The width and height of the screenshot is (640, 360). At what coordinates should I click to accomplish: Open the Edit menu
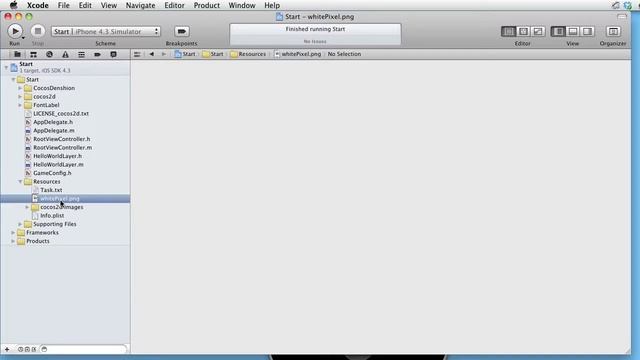(x=85, y=5)
